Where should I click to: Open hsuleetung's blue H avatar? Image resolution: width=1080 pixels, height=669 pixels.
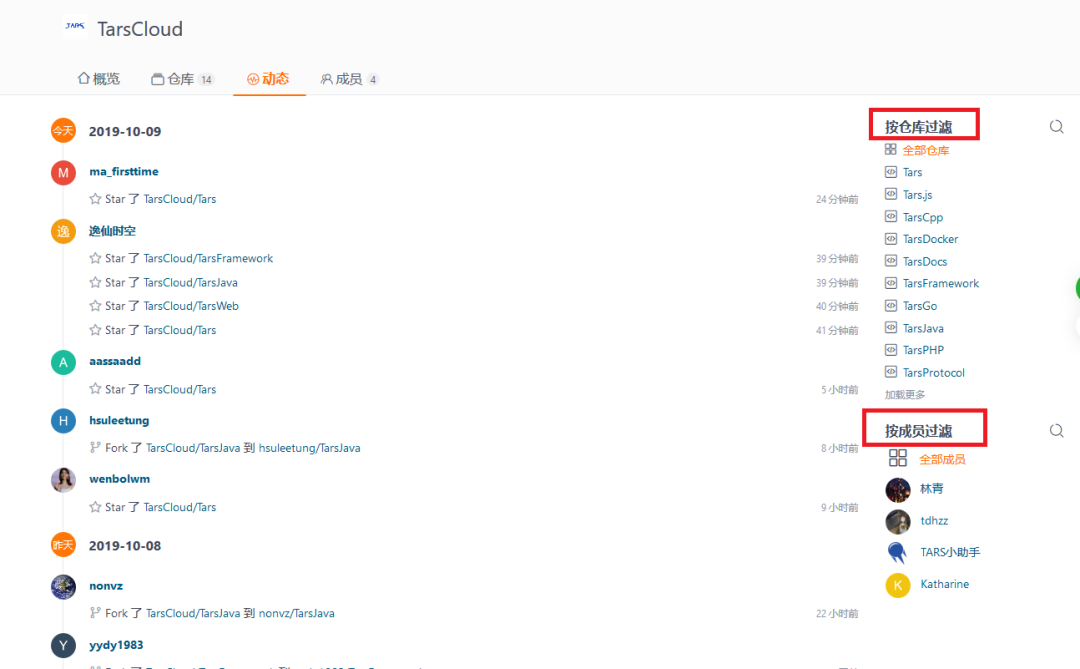pos(63,421)
